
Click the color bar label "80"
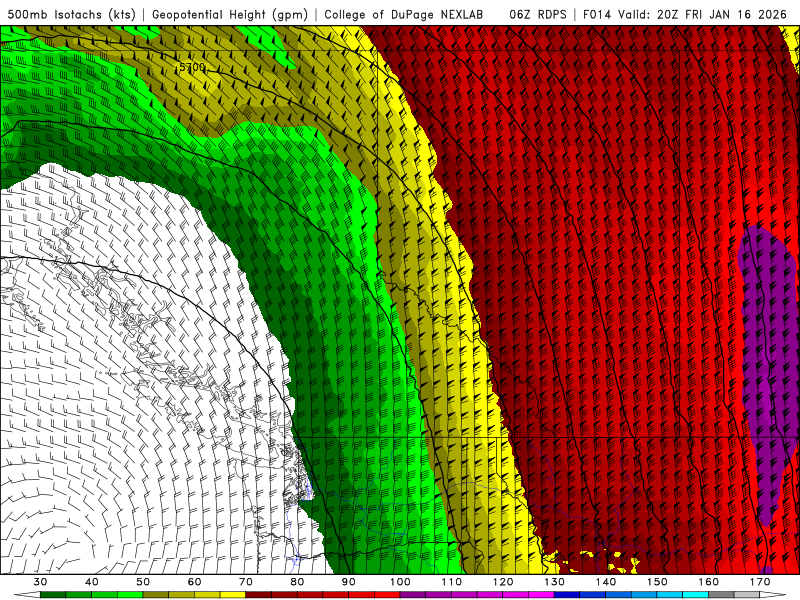click(x=297, y=582)
